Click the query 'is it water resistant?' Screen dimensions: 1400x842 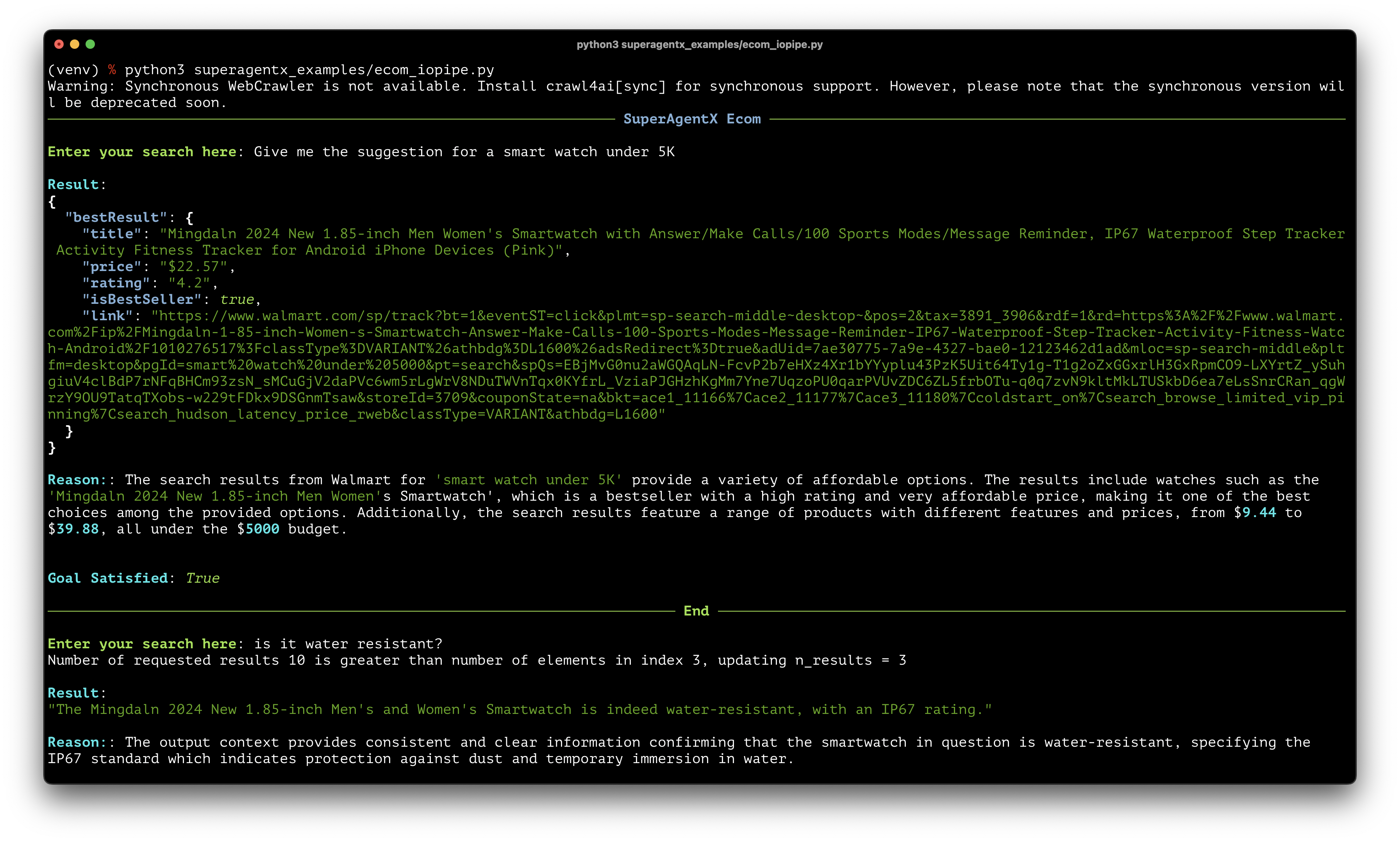tap(348, 644)
